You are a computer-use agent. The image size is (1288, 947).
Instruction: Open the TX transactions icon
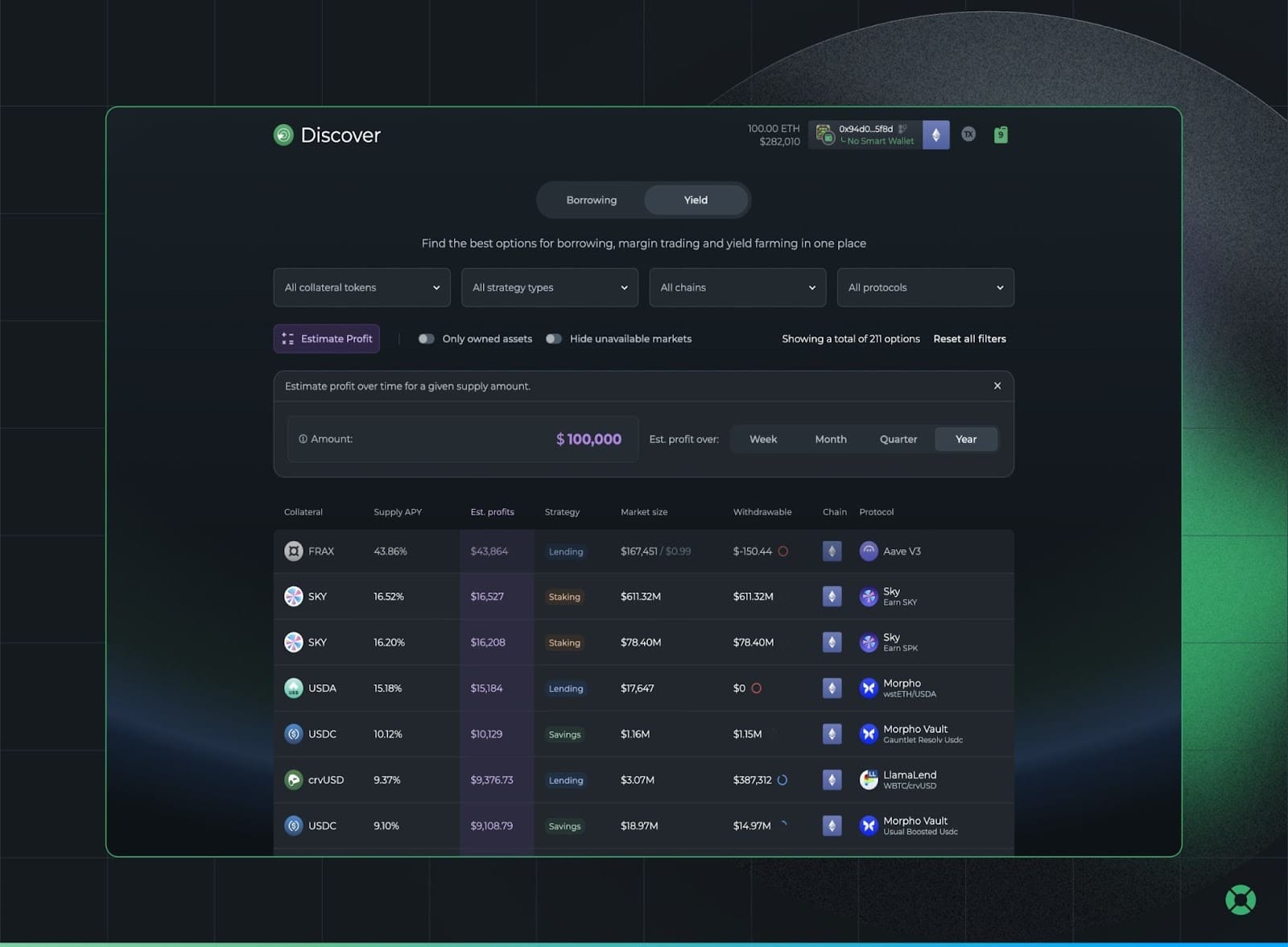[968, 134]
